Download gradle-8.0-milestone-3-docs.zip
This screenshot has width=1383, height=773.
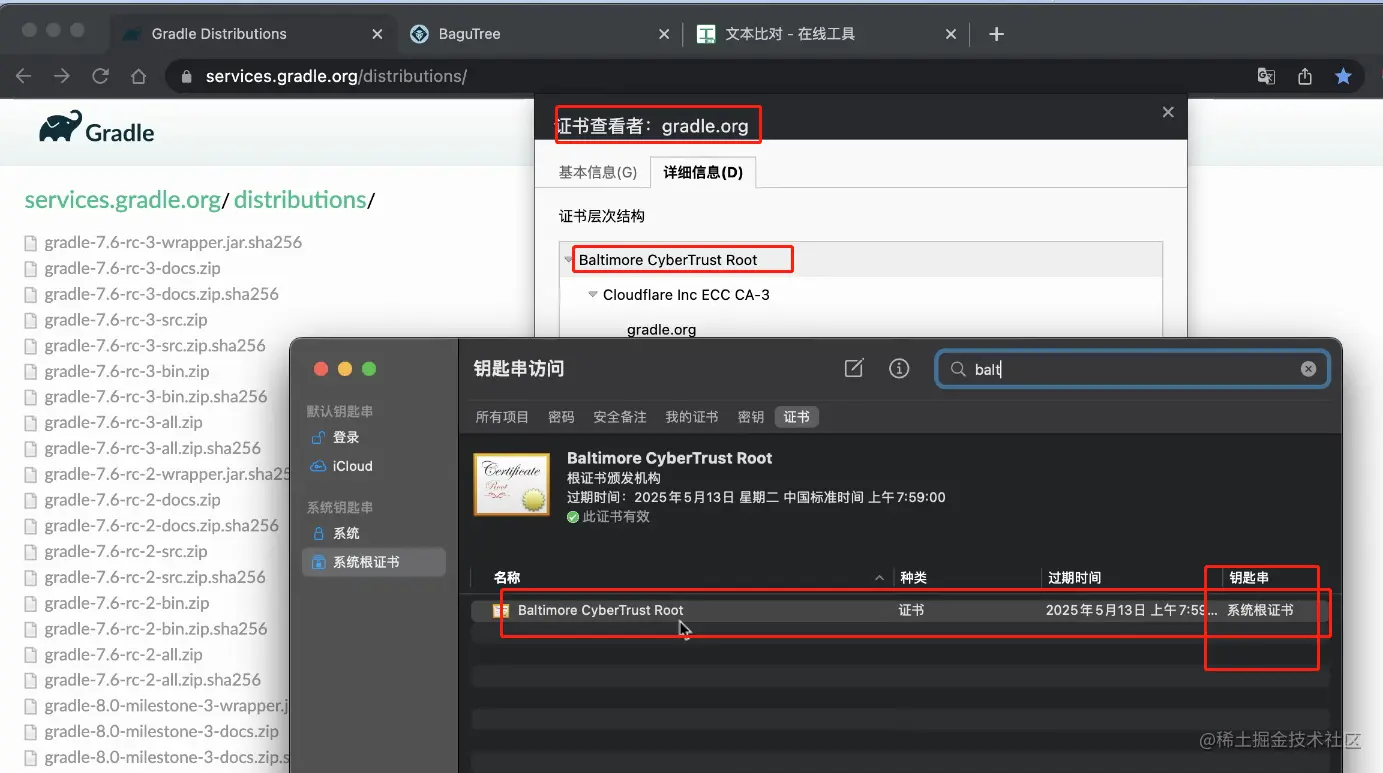point(161,731)
